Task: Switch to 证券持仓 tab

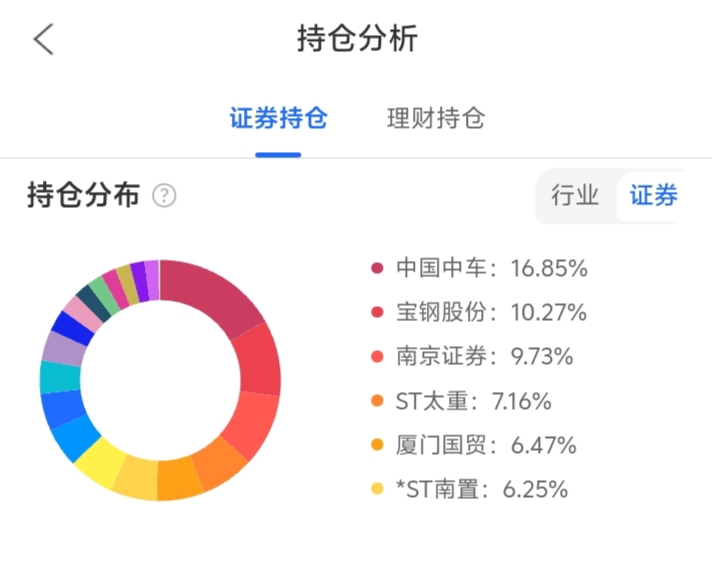Action: pyautogui.click(x=278, y=119)
